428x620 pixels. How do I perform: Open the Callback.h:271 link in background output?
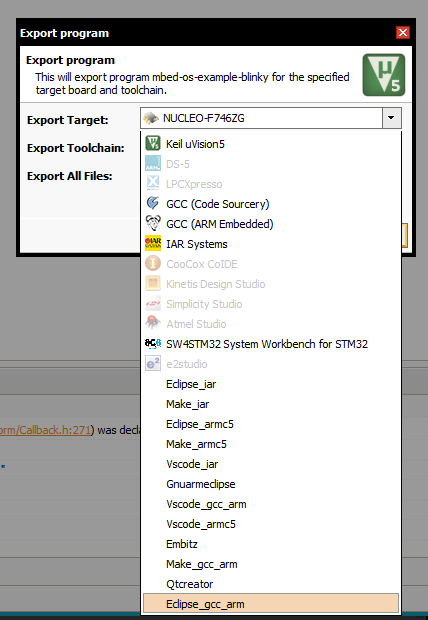coord(45,430)
